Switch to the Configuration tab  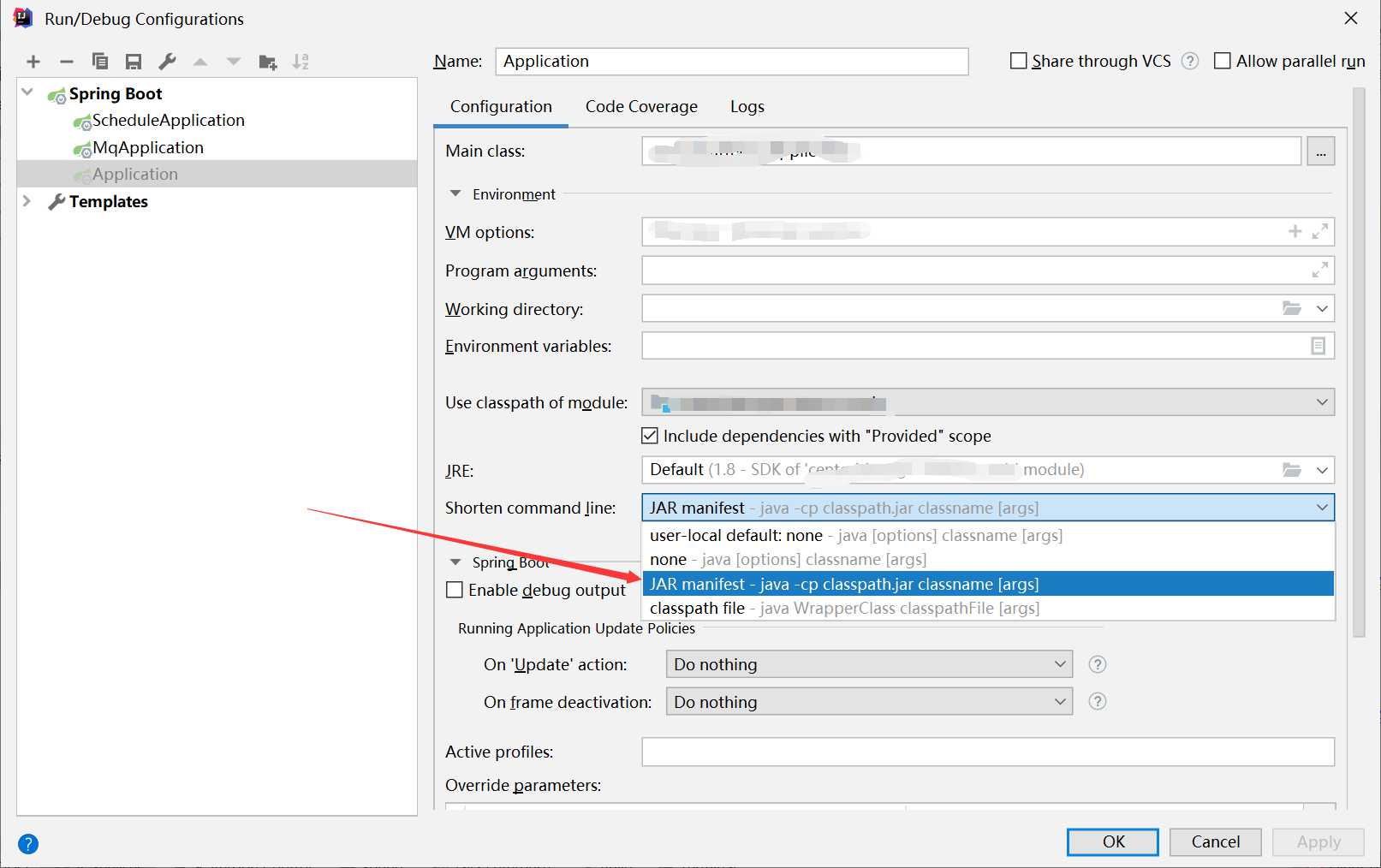(x=501, y=107)
